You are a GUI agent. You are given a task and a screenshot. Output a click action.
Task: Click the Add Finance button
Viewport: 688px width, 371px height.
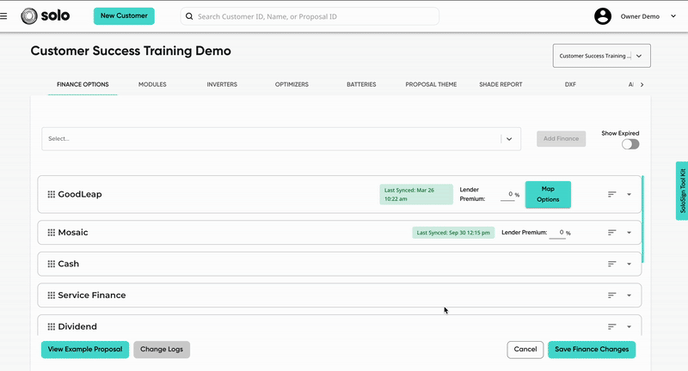pos(561,139)
